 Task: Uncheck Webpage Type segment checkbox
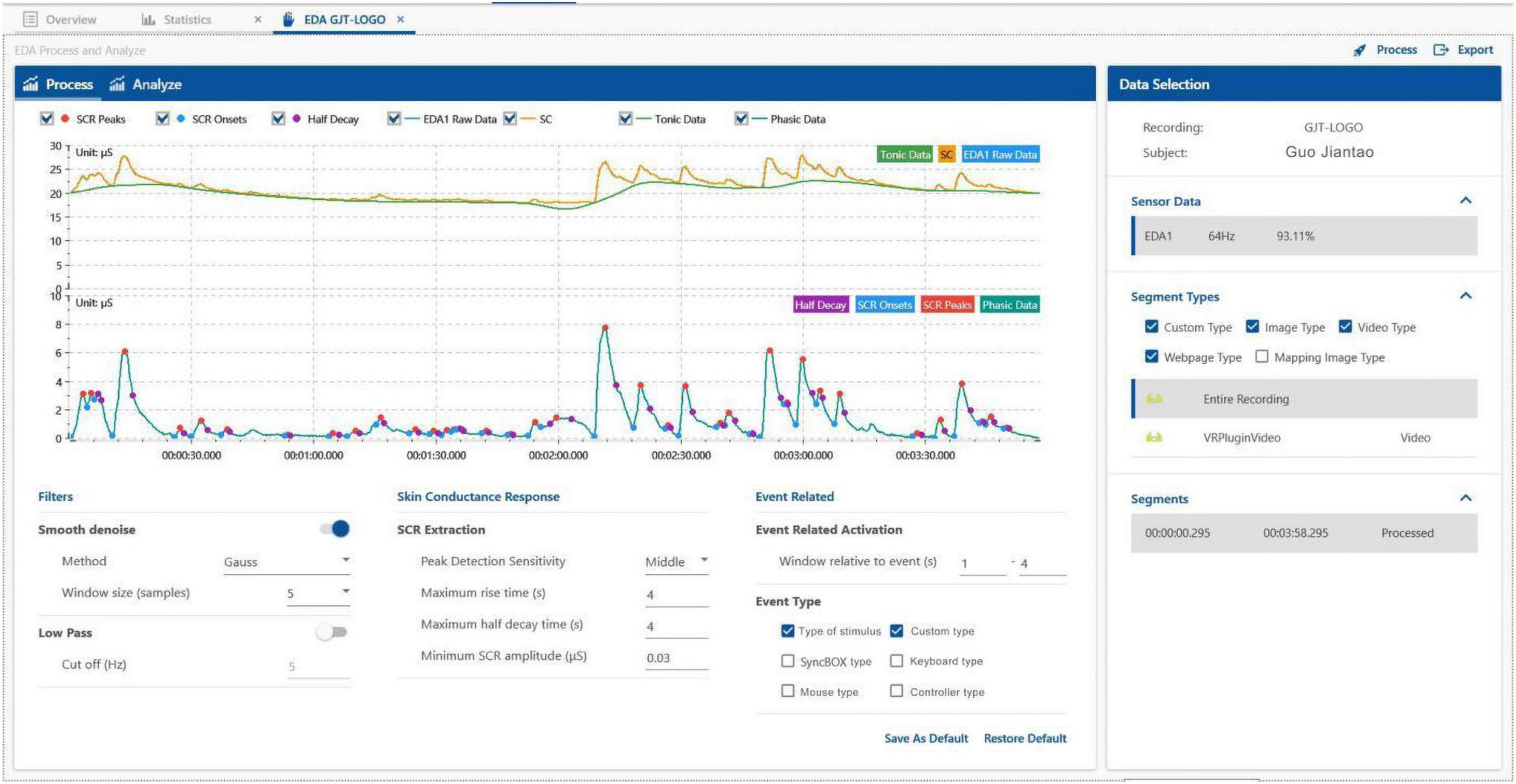click(x=1152, y=356)
